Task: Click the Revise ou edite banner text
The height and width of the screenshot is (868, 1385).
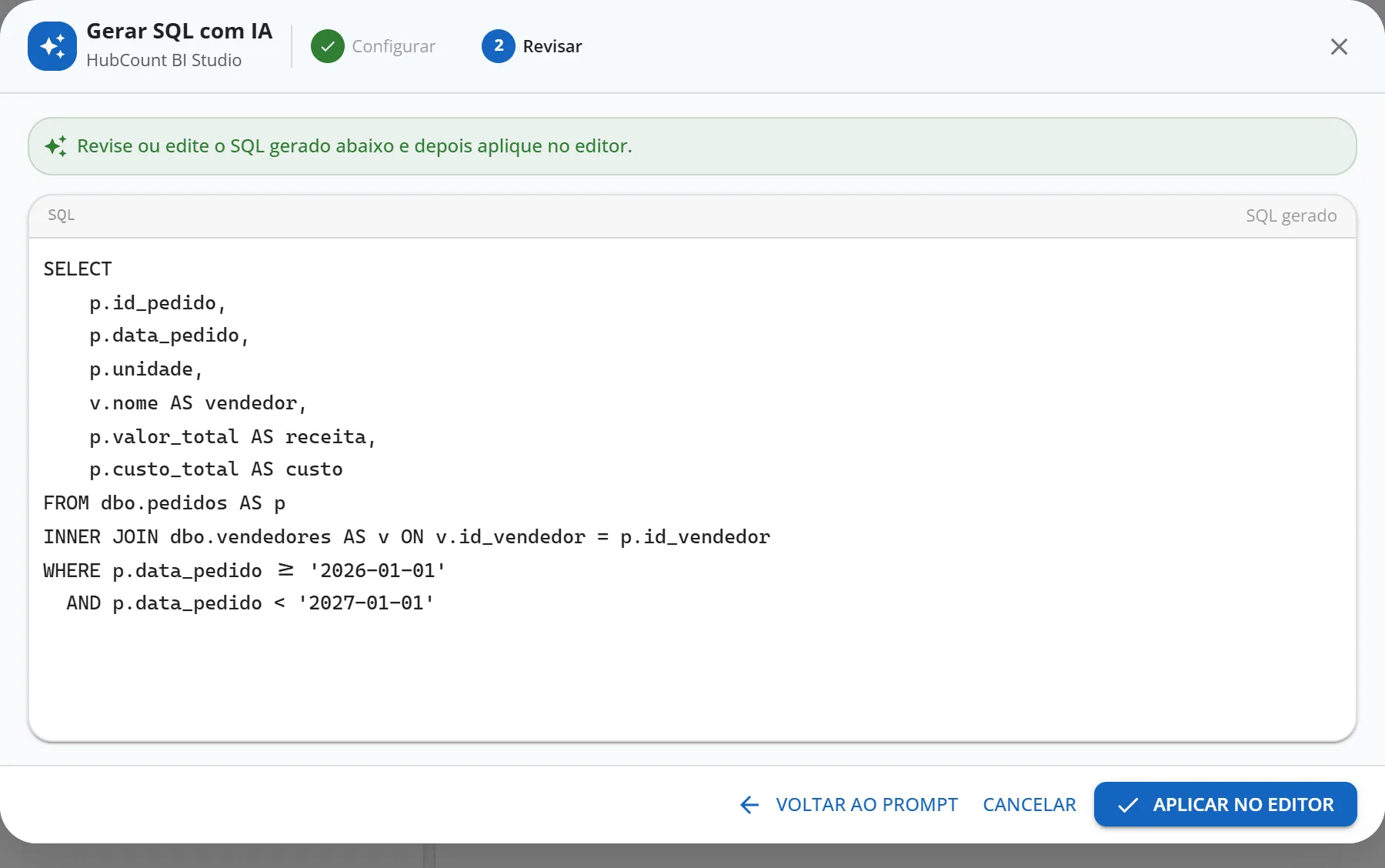Action: 355,146
